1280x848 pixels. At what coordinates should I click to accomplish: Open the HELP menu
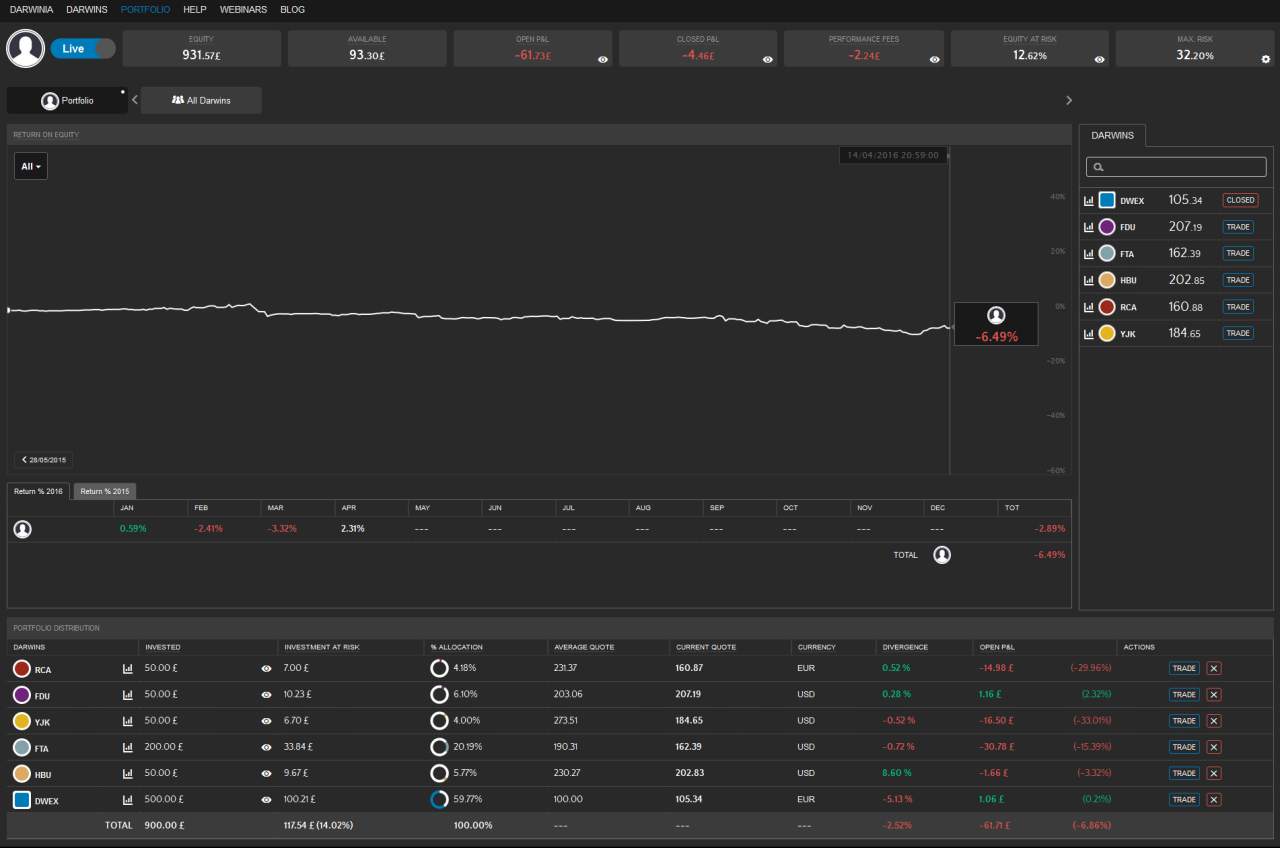pos(195,9)
